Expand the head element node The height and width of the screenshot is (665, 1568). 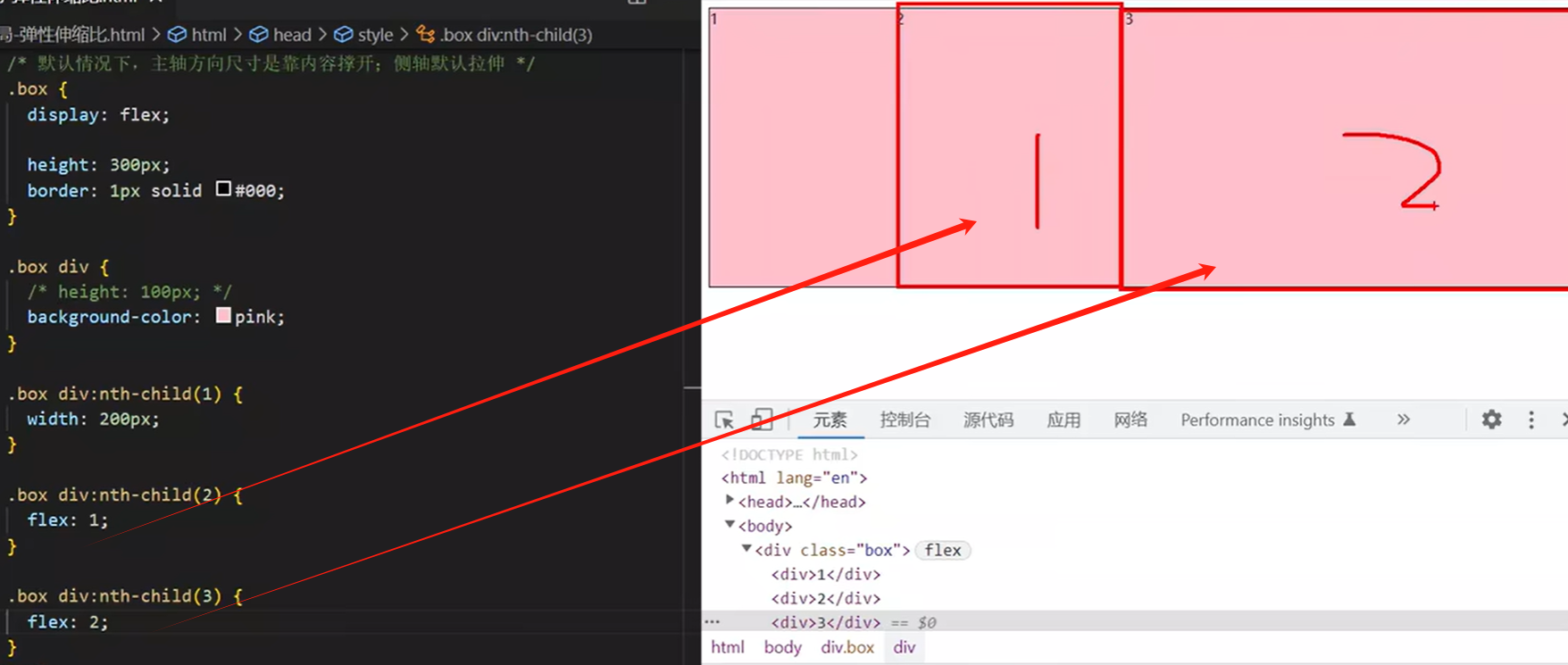(730, 501)
